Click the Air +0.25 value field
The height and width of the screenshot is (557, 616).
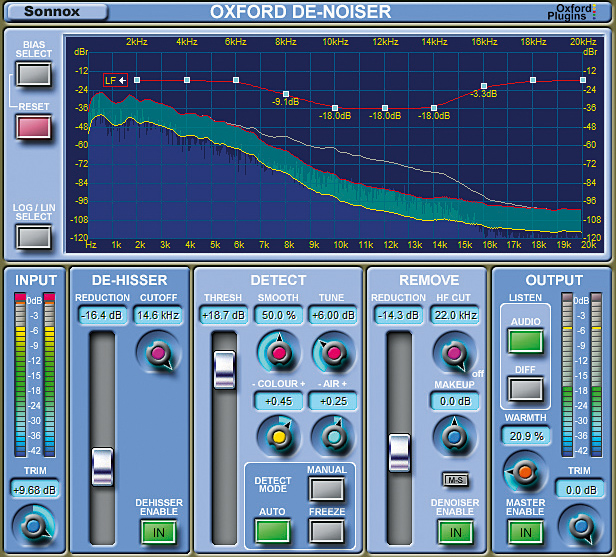(333, 401)
